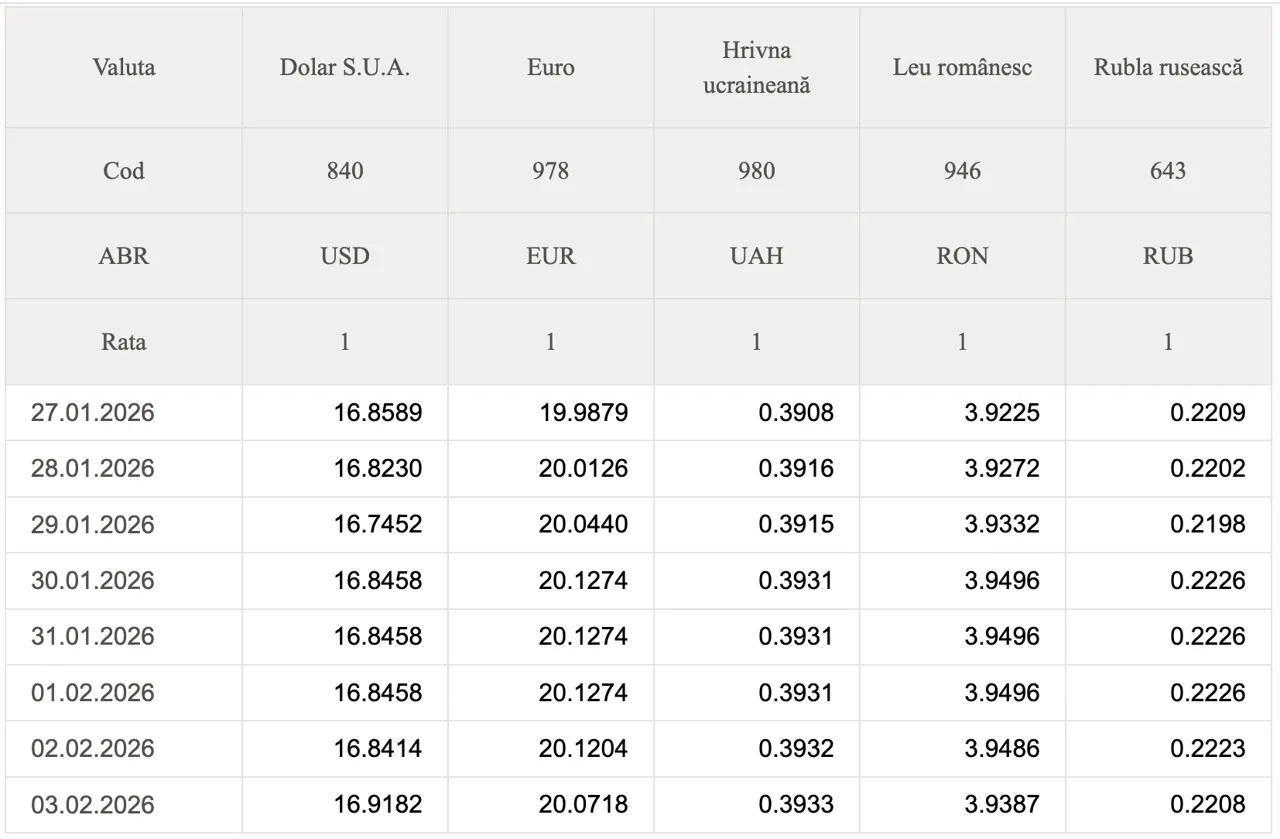Select the "Euro" column header
The height and width of the screenshot is (839, 1280).
tap(550, 68)
